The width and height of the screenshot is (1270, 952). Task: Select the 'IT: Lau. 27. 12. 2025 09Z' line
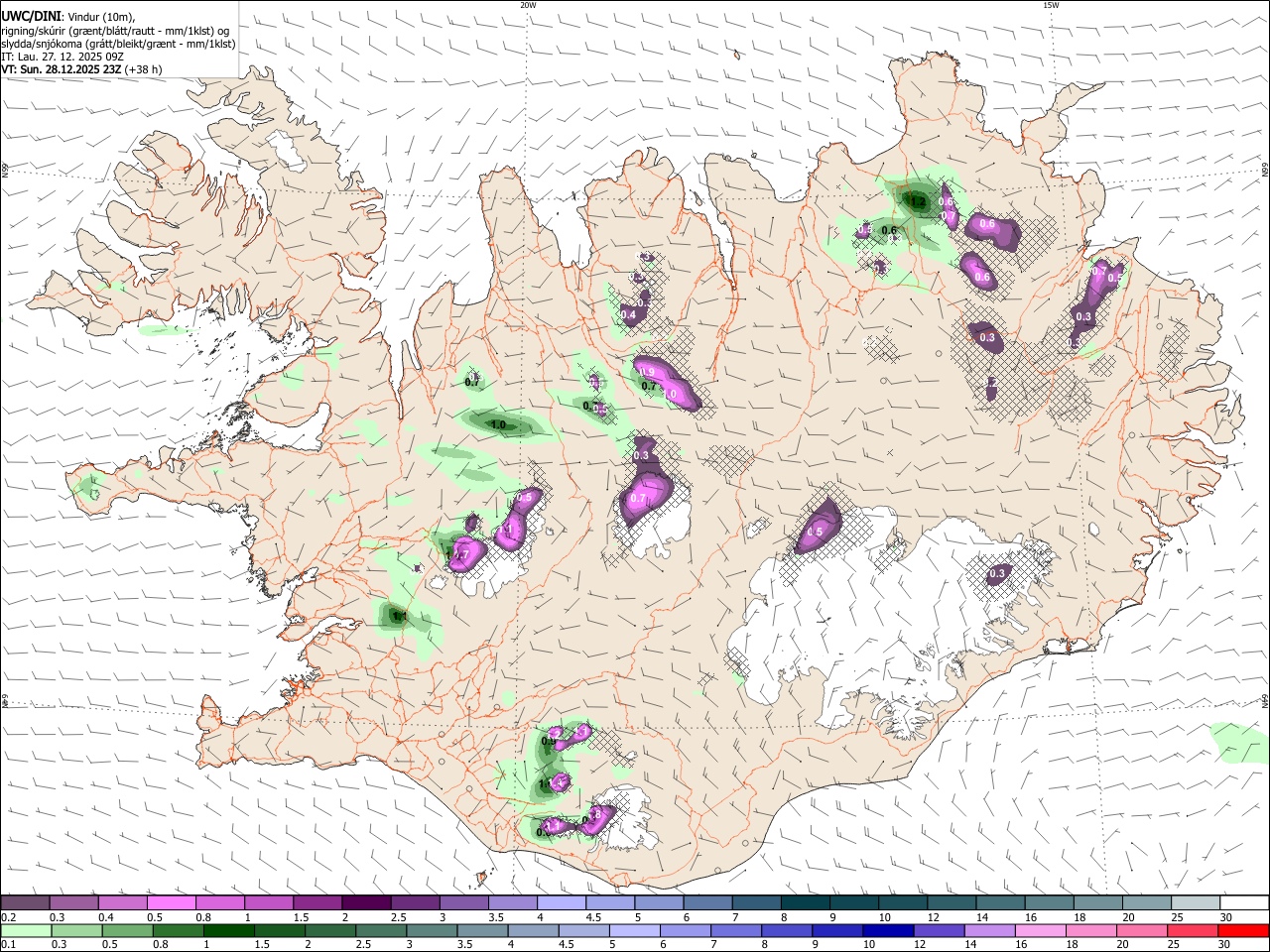click(x=62, y=57)
